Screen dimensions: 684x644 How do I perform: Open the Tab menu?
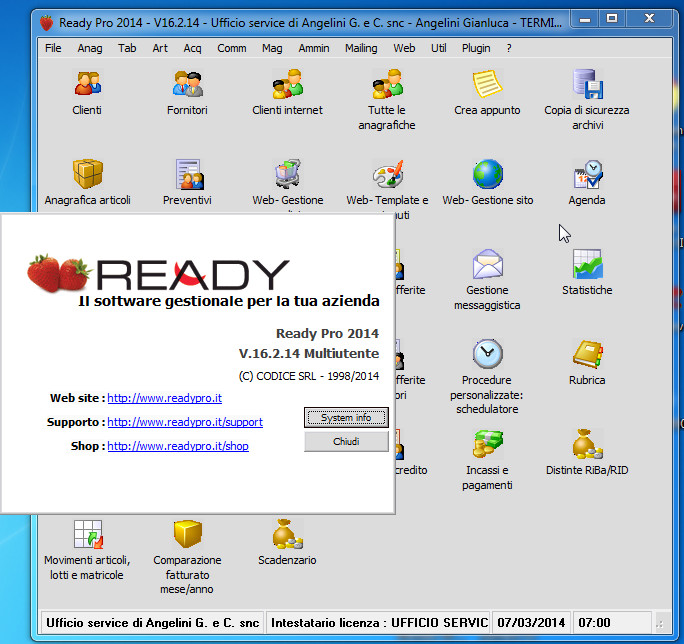pos(127,48)
